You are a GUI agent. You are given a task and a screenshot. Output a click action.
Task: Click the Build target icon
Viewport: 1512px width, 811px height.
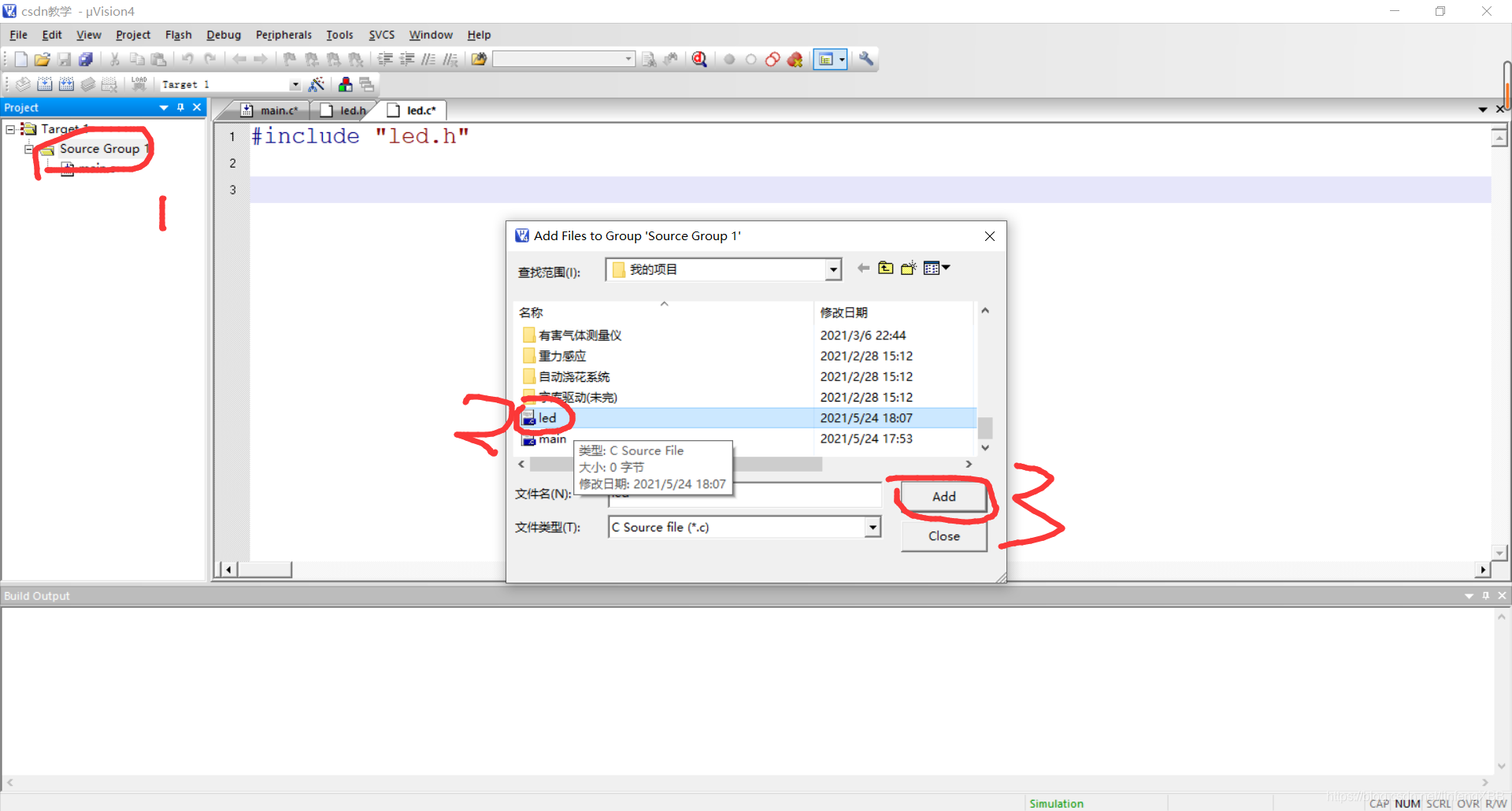45,84
